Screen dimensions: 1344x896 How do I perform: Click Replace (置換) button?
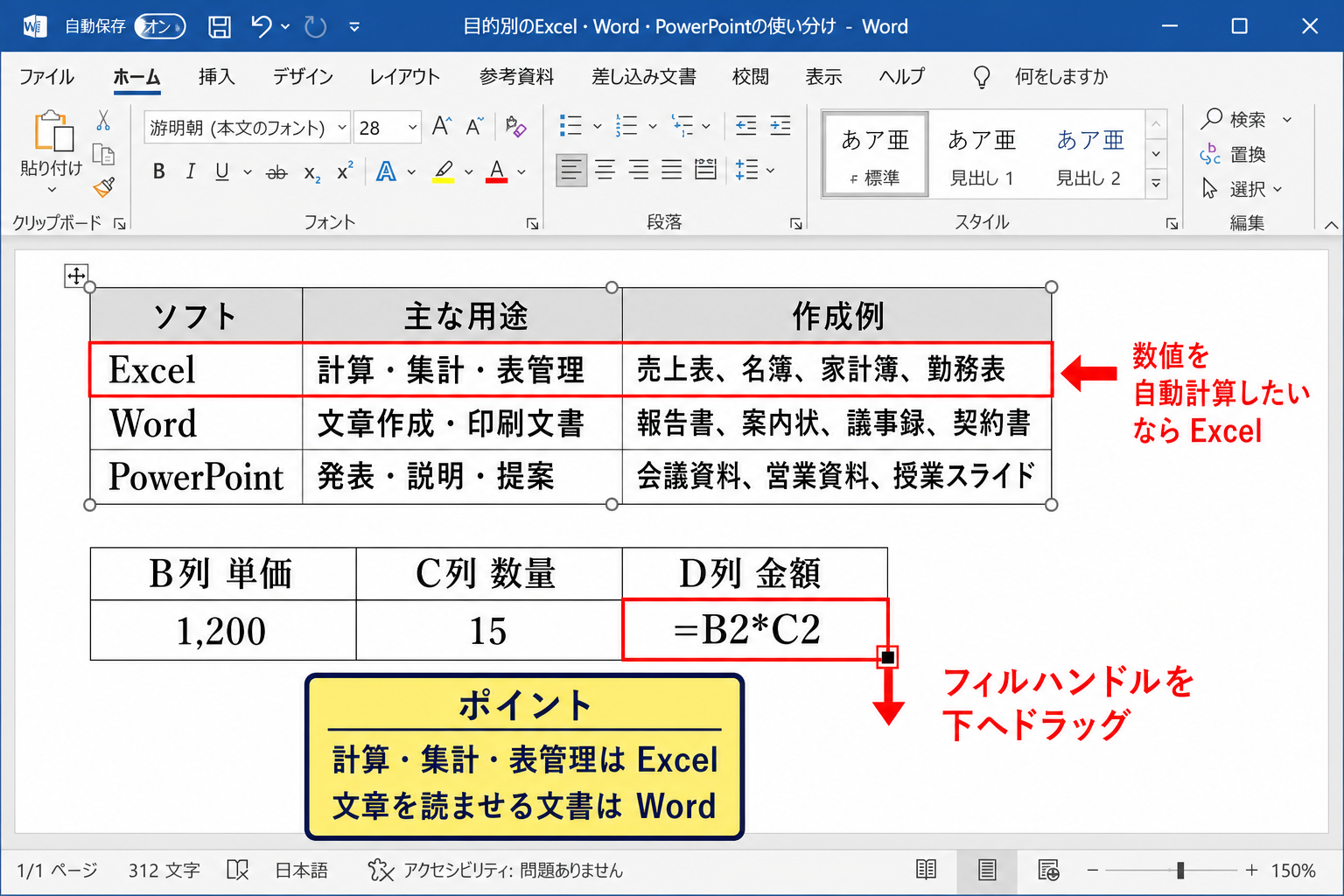pyautogui.click(x=1234, y=155)
